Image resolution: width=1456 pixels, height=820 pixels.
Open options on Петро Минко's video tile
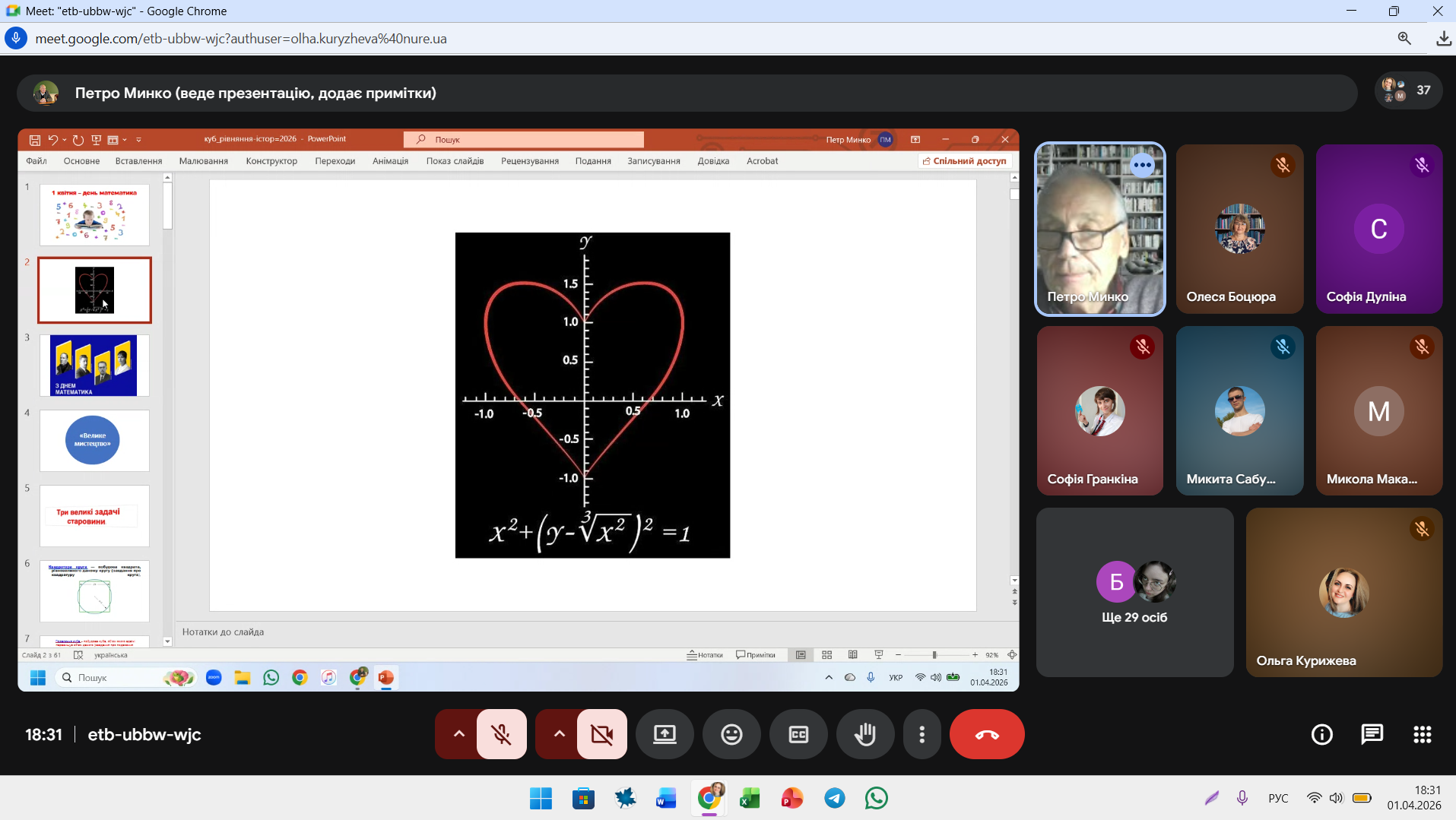(x=1142, y=165)
